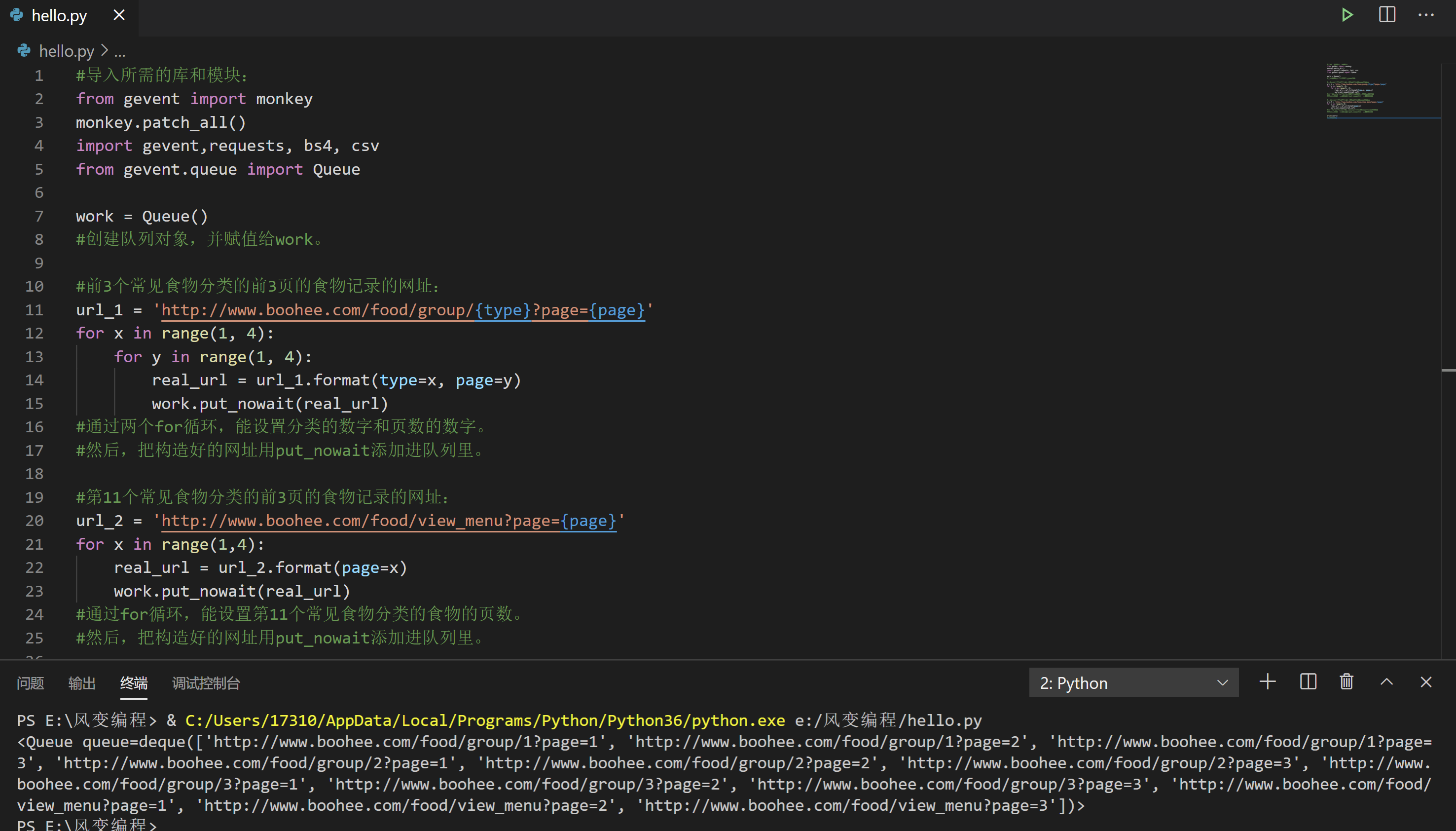Screen dimensions: 1456x831
Task: Click the python.exe path in the terminal
Action: point(485,720)
